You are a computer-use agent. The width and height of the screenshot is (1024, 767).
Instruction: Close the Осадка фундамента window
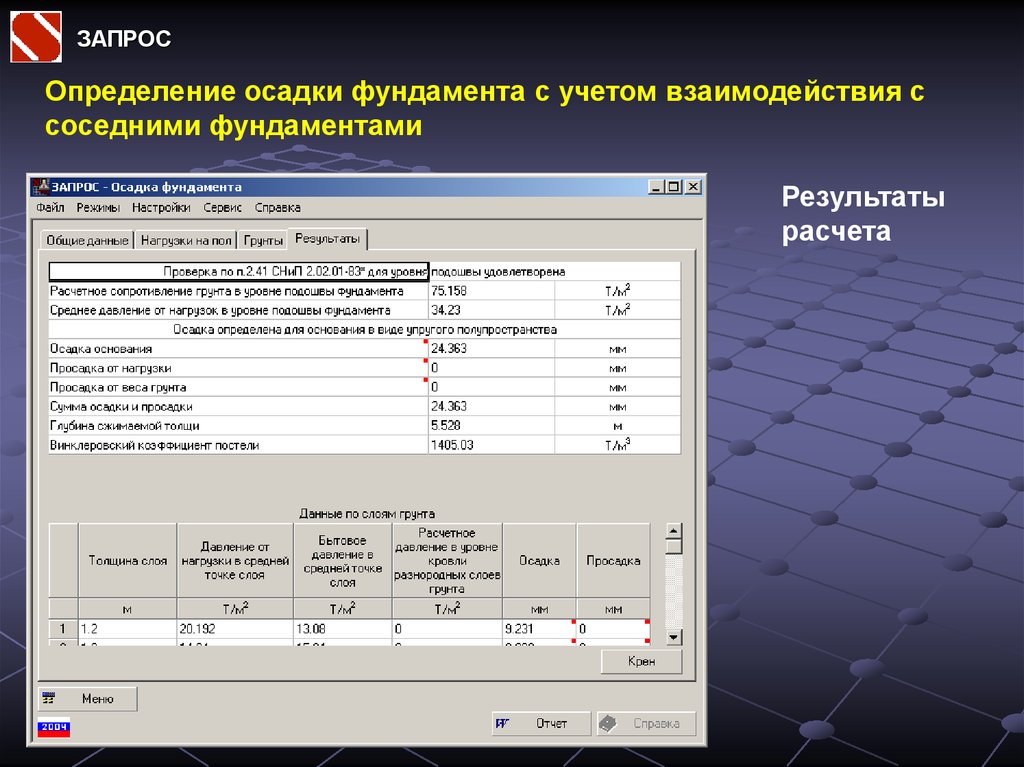pos(693,187)
